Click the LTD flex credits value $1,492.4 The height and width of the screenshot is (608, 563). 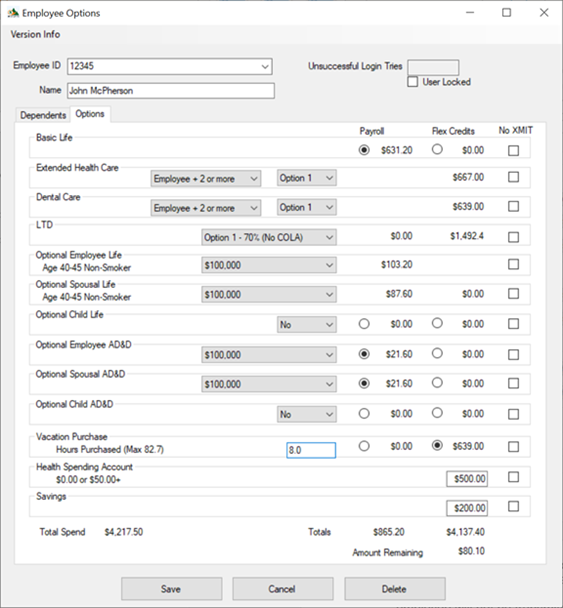pyautogui.click(x=467, y=236)
